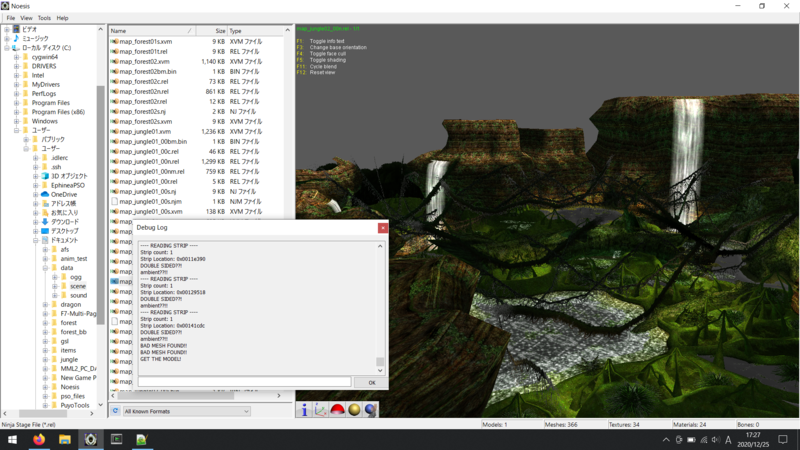Click the Textures: 34 status bar entry
The image size is (800, 450).
click(x=623, y=424)
